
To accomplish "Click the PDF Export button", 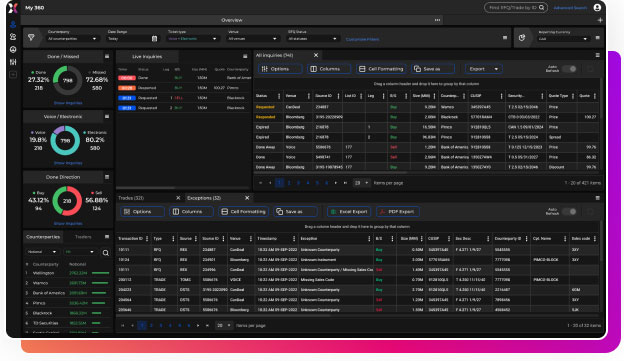I will point(398,212).
